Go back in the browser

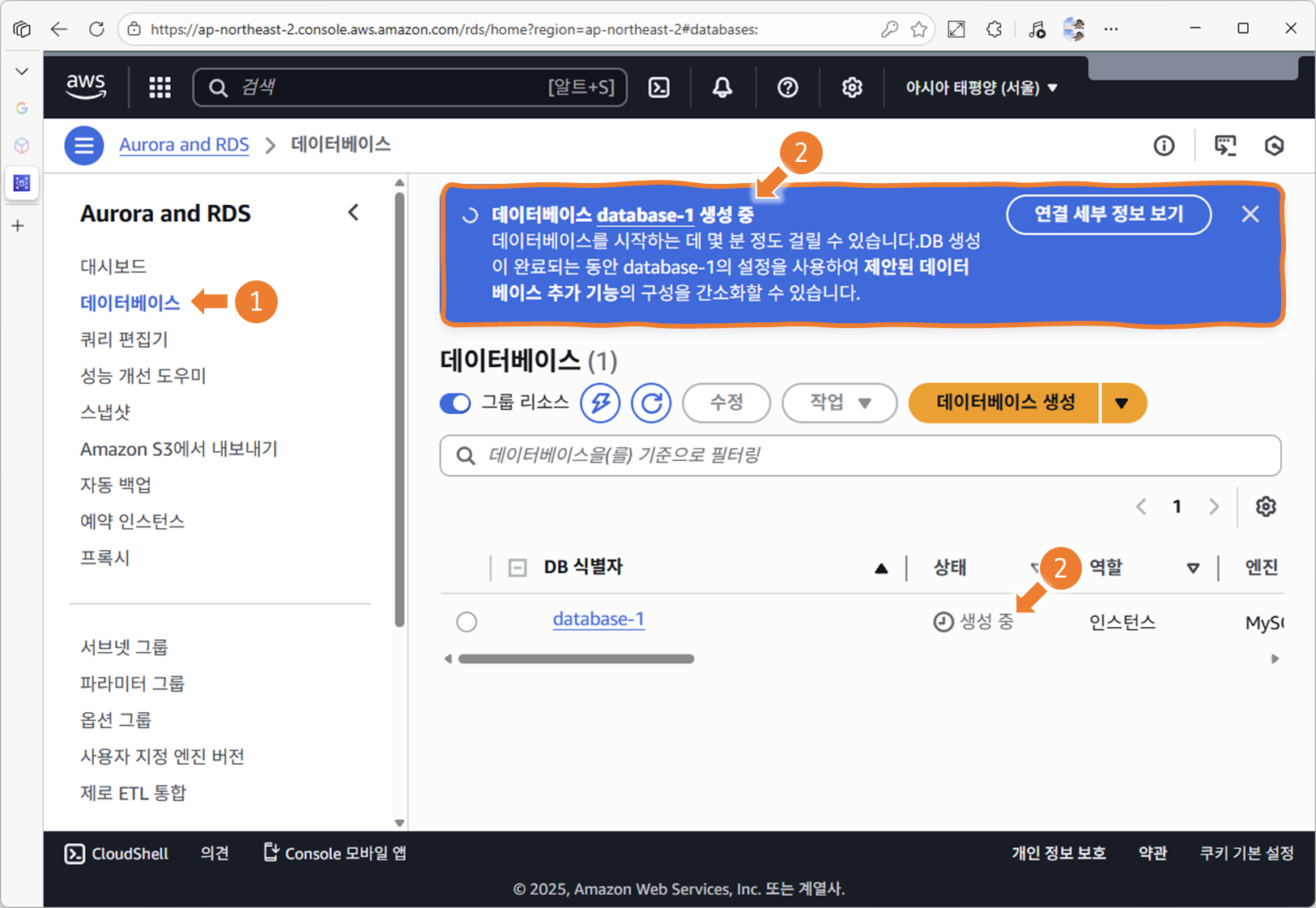58,29
